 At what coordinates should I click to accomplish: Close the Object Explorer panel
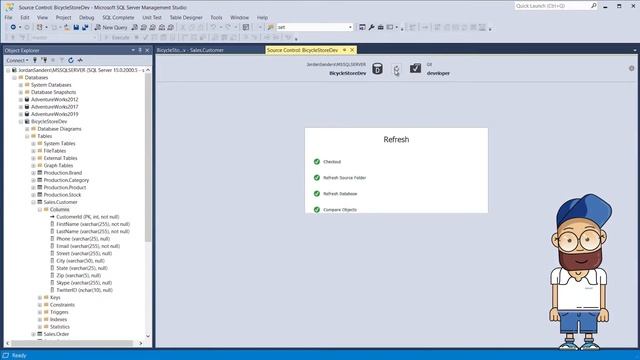pos(147,50)
